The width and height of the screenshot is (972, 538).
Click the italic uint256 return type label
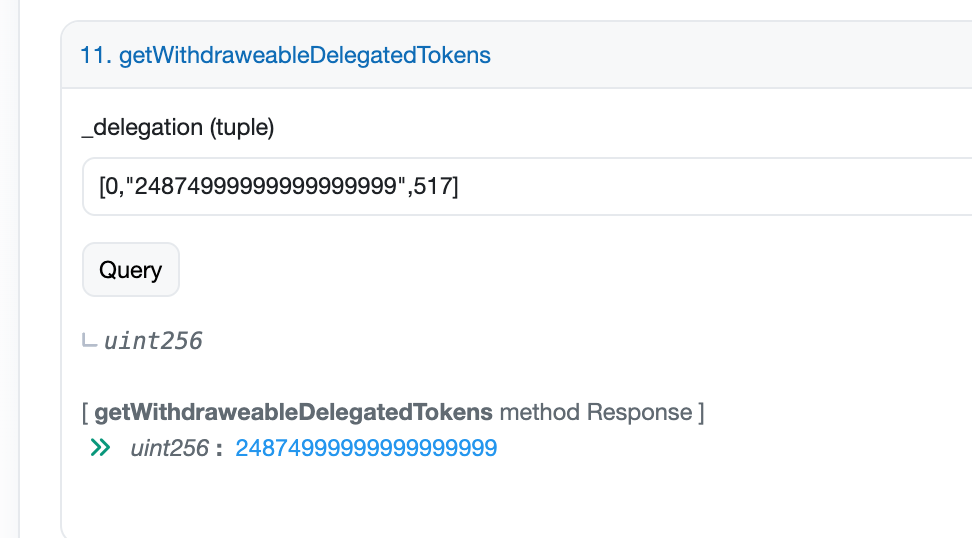[153, 341]
